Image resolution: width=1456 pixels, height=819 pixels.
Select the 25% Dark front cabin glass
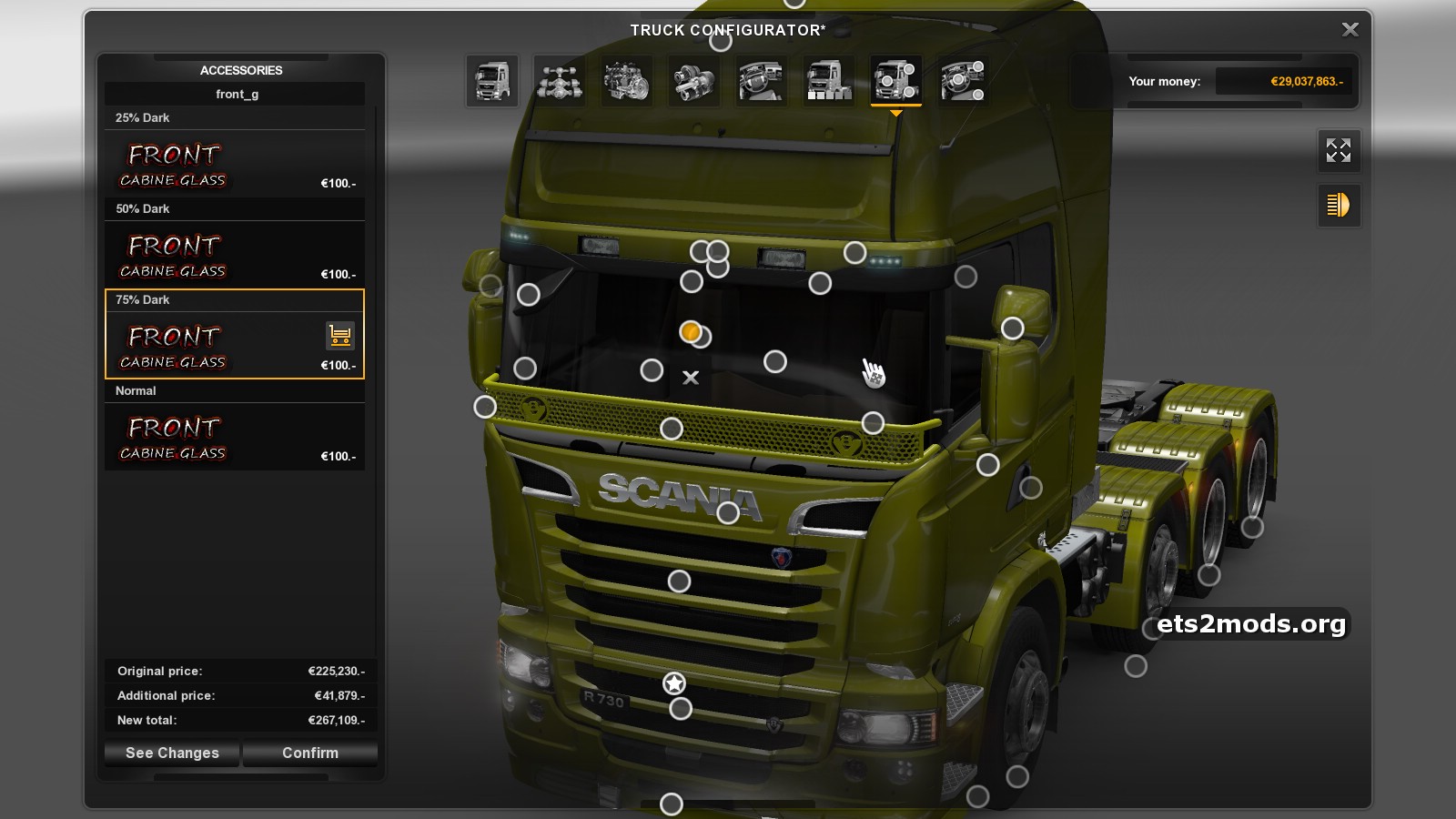point(235,151)
